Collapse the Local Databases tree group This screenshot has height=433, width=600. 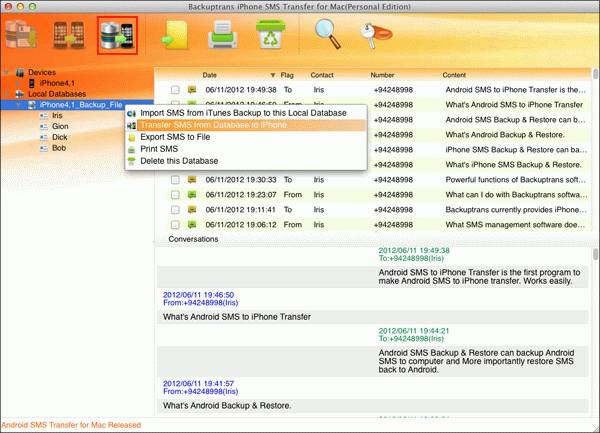click(x=7, y=94)
